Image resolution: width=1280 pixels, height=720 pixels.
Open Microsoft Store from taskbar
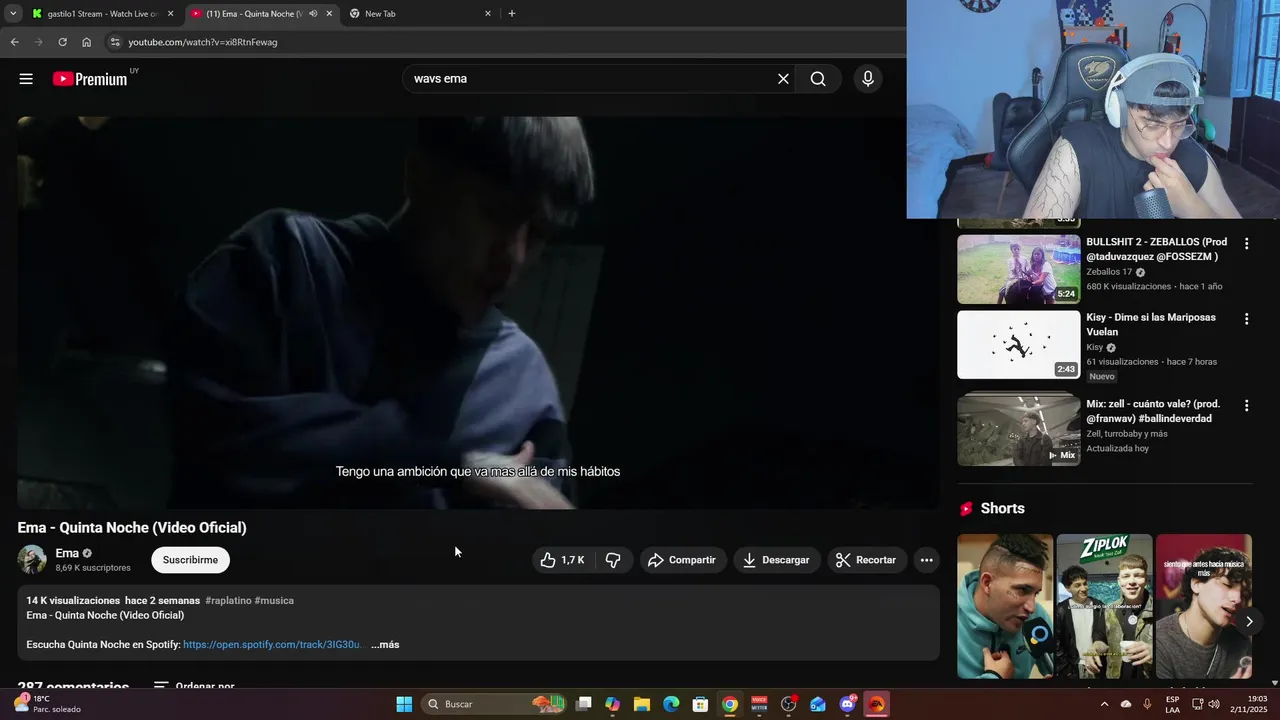[701, 704]
